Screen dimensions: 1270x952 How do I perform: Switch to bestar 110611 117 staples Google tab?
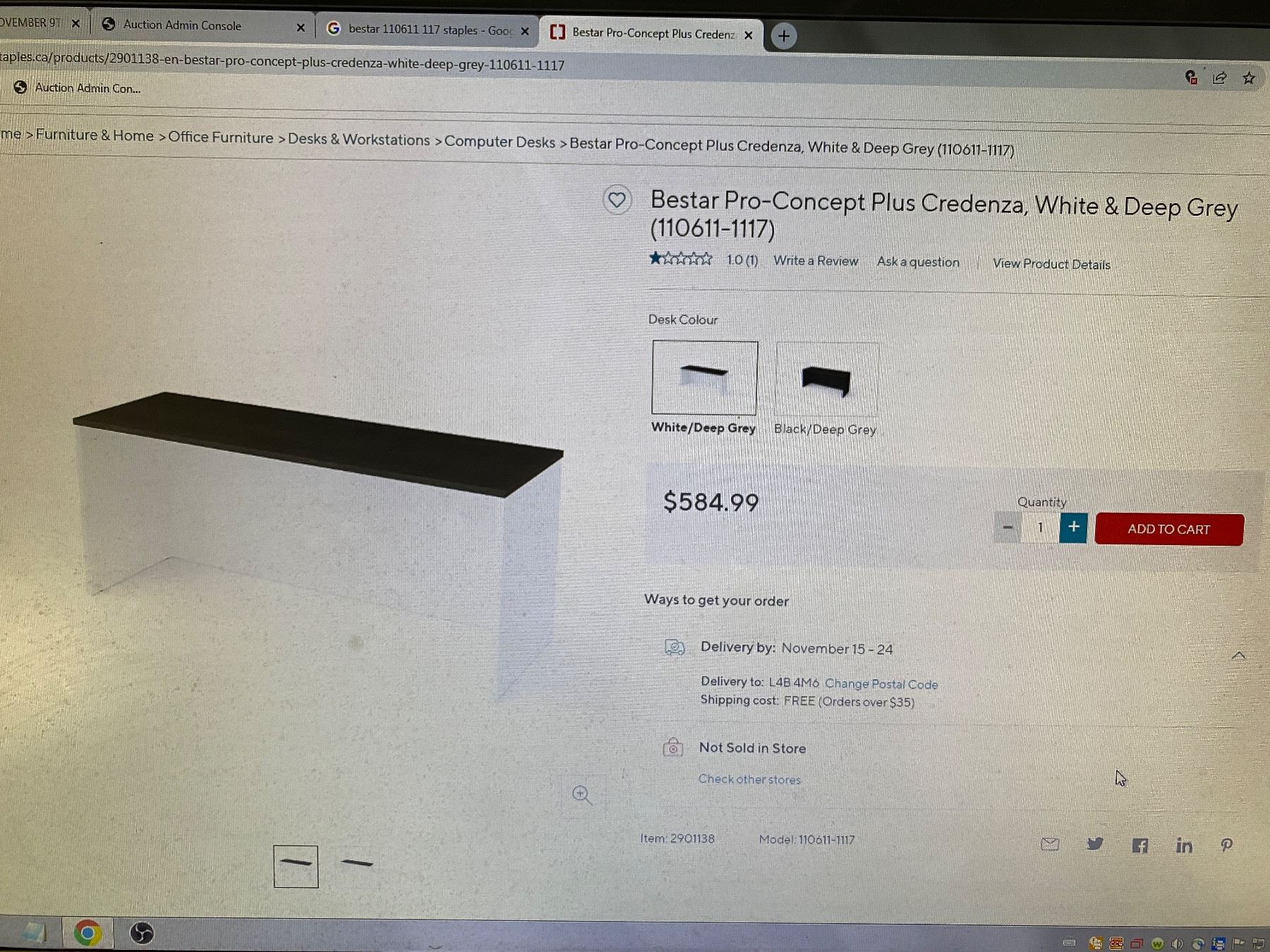428,30
